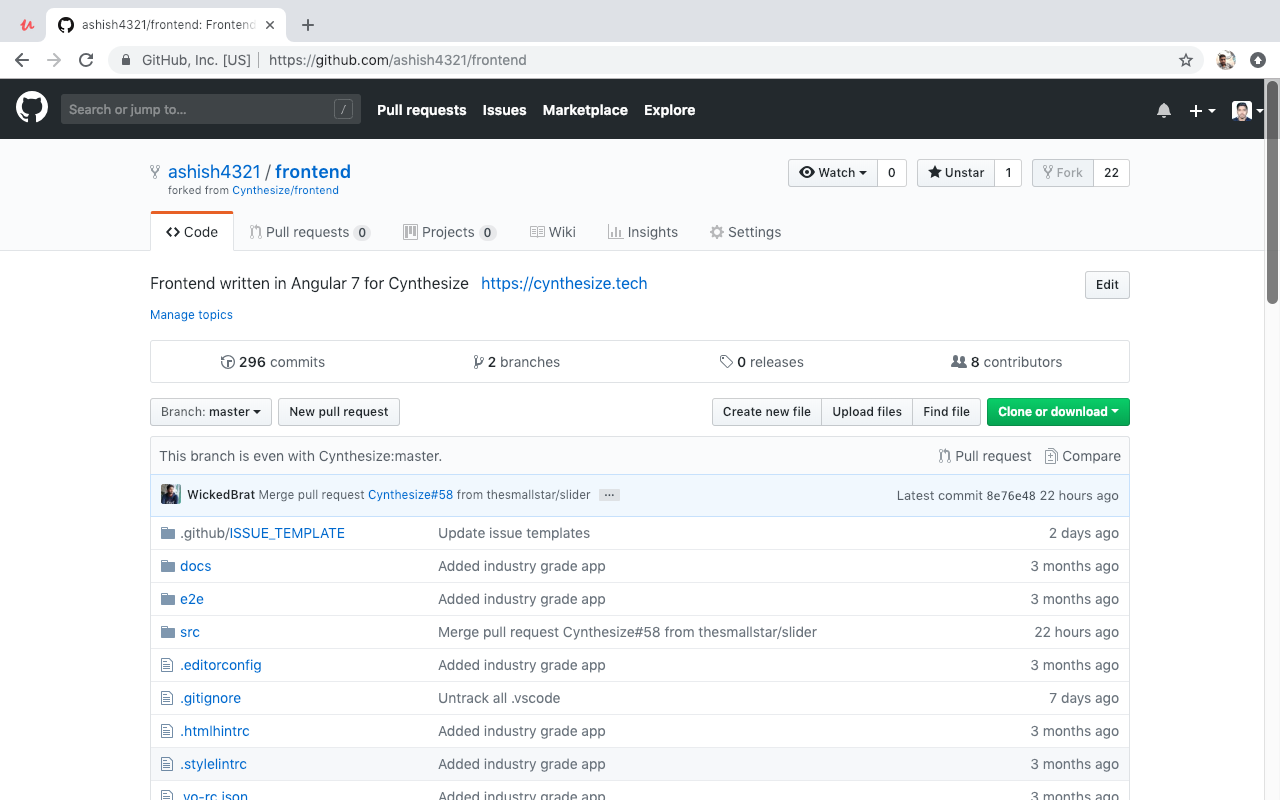Open latest commit 8e76e48
The height and width of the screenshot is (800, 1280).
click(x=1011, y=496)
